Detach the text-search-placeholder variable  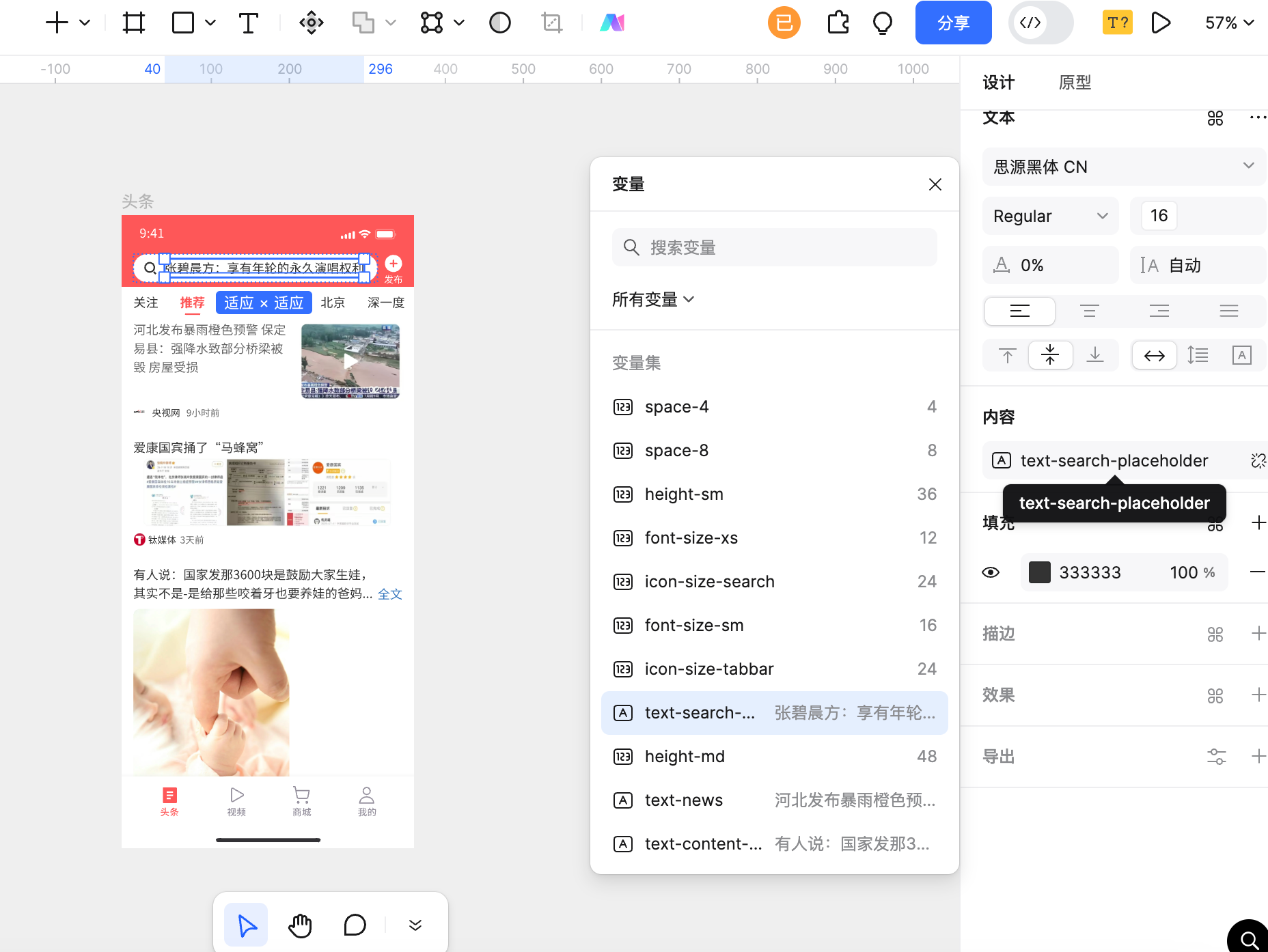[1258, 461]
